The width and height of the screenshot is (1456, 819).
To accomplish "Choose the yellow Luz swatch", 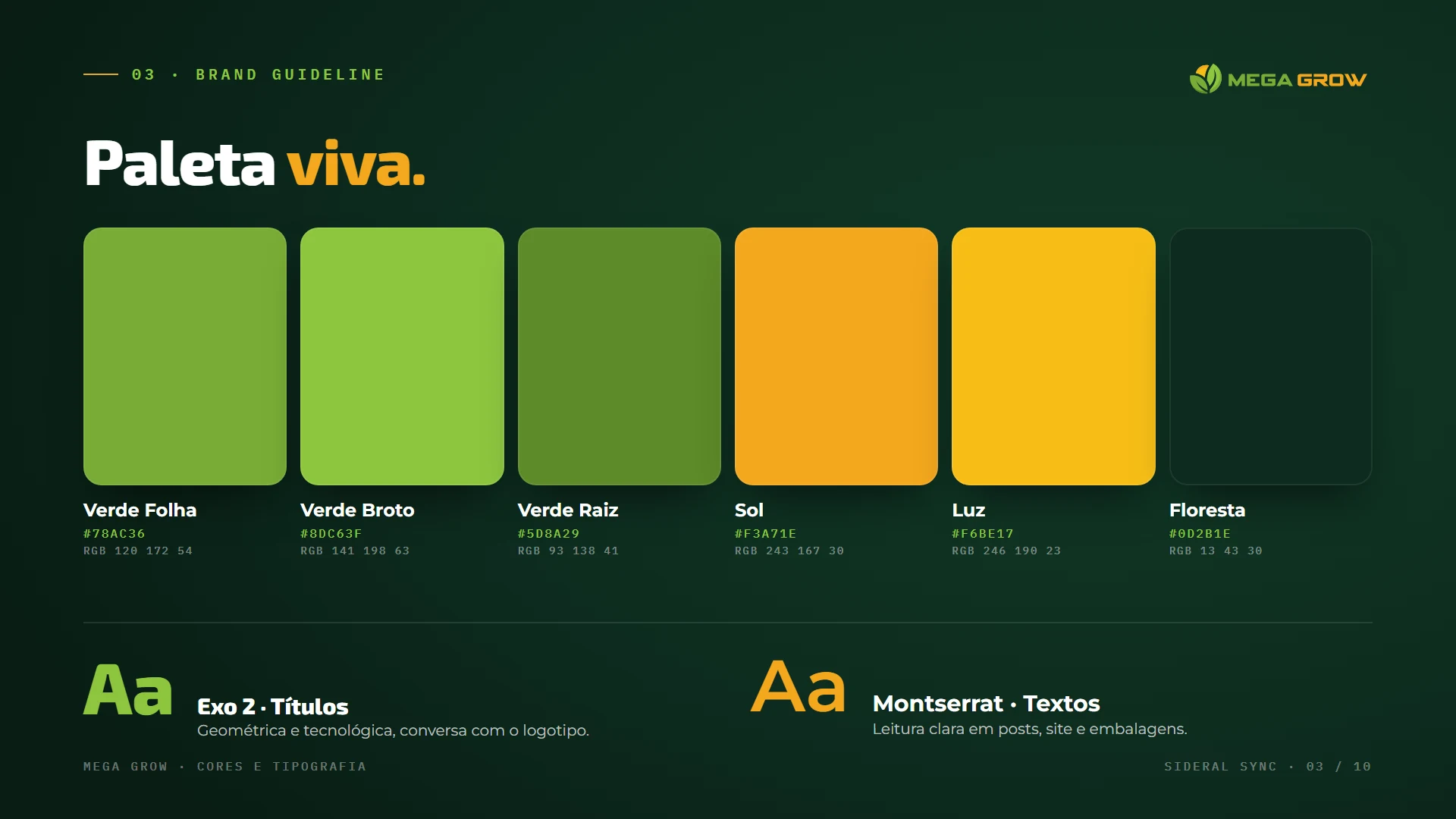I will 1053,356.
